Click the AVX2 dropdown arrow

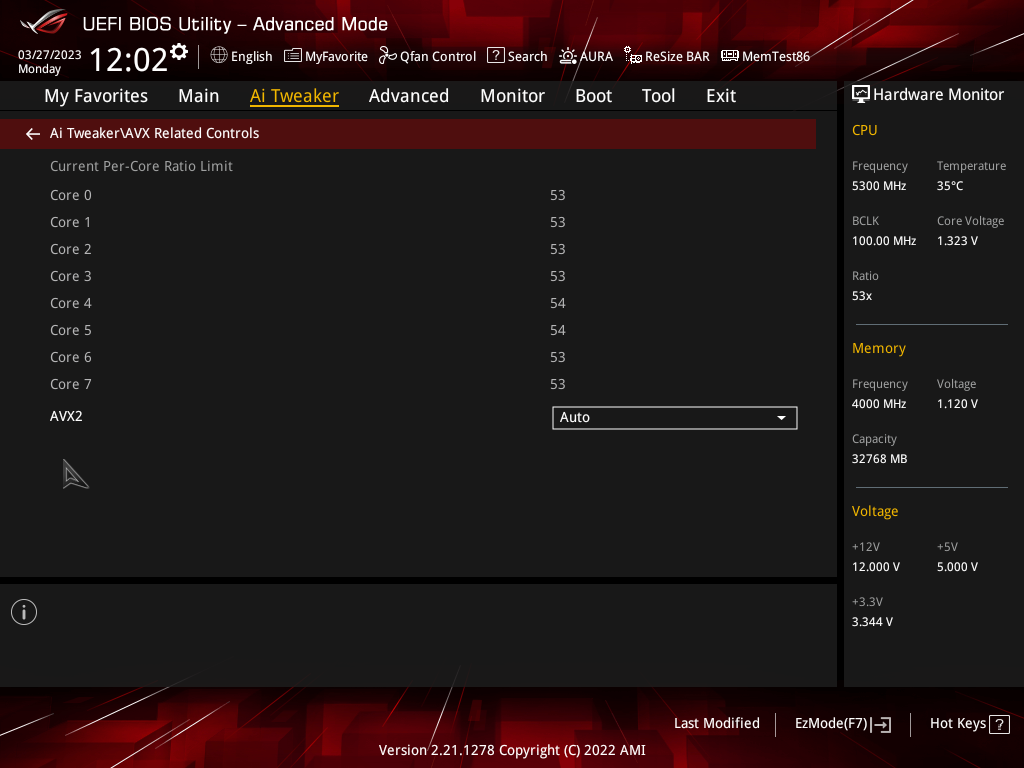coord(781,418)
